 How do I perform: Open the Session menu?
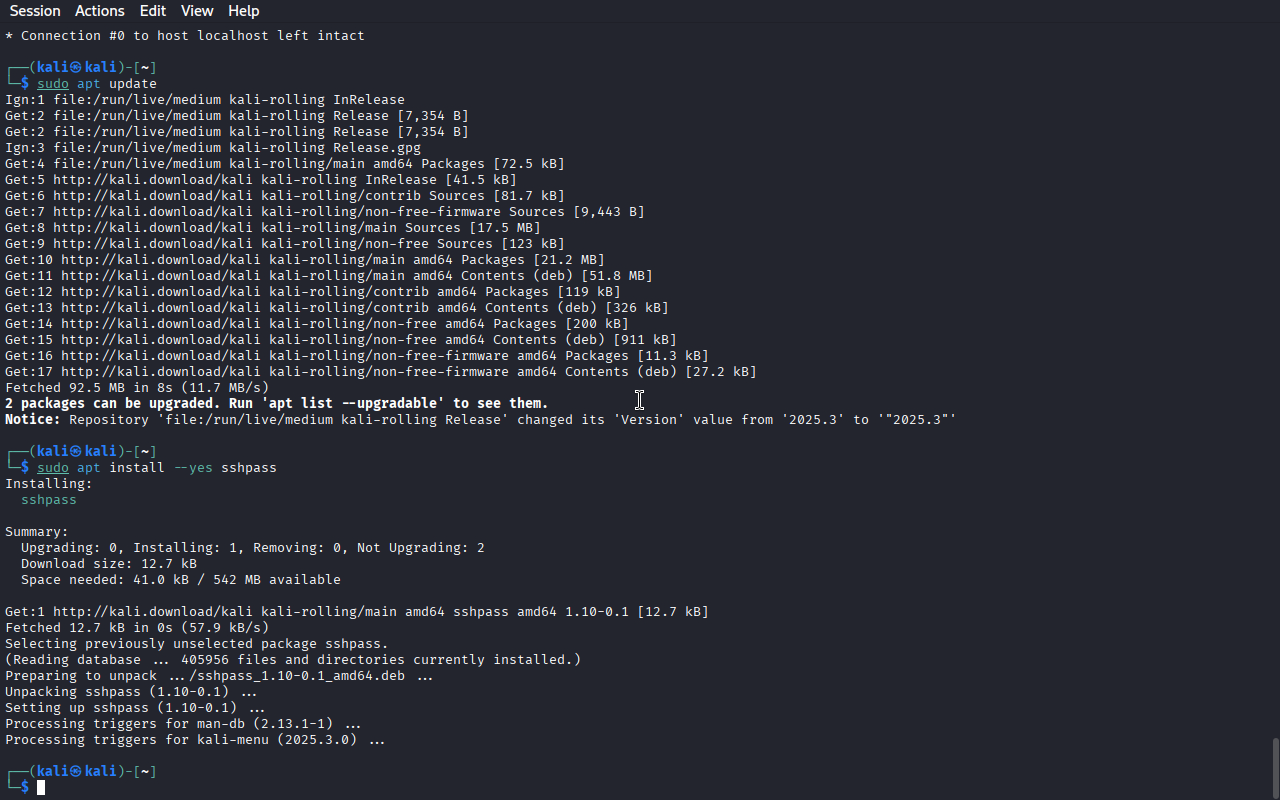coord(35,11)
